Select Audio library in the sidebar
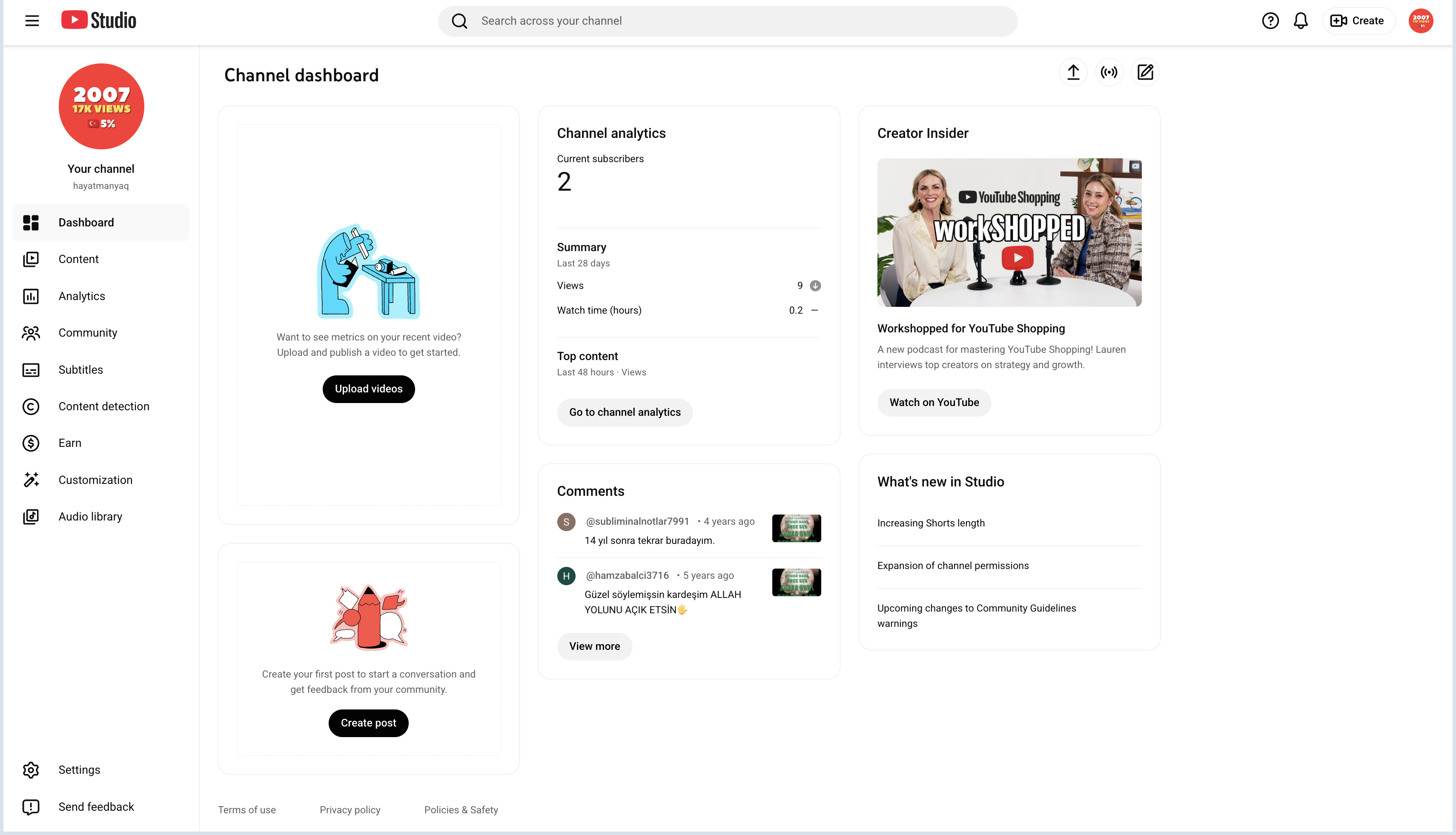 coord(101,517)
